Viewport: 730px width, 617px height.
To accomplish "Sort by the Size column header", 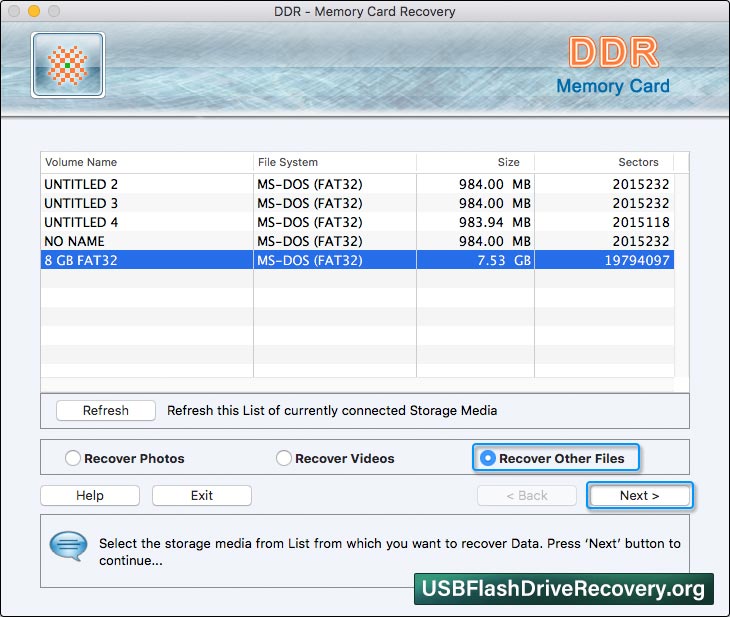I will tap(475, 162).
